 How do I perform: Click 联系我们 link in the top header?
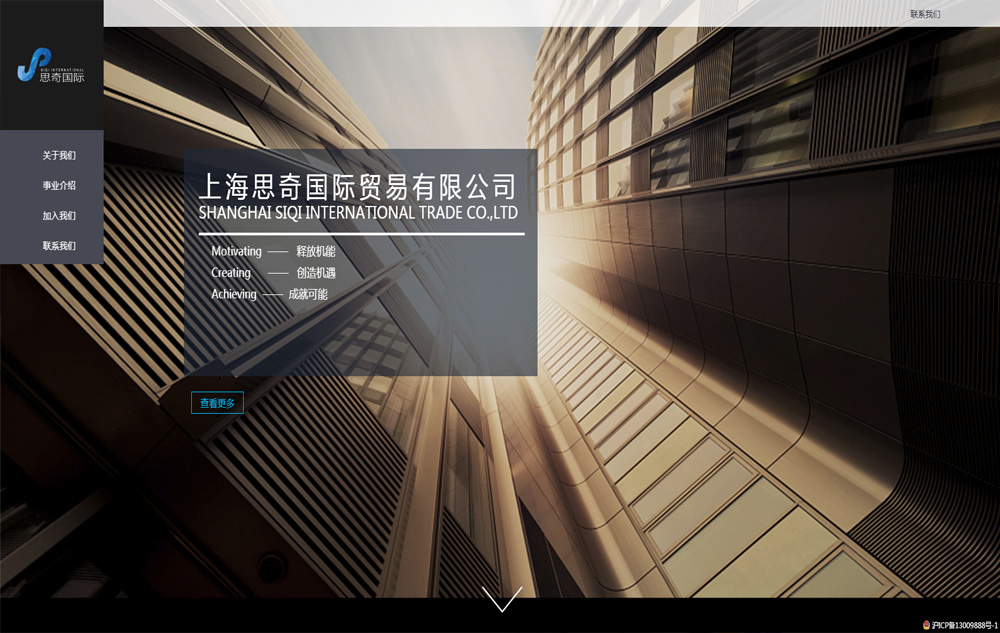tap(925, 14)
